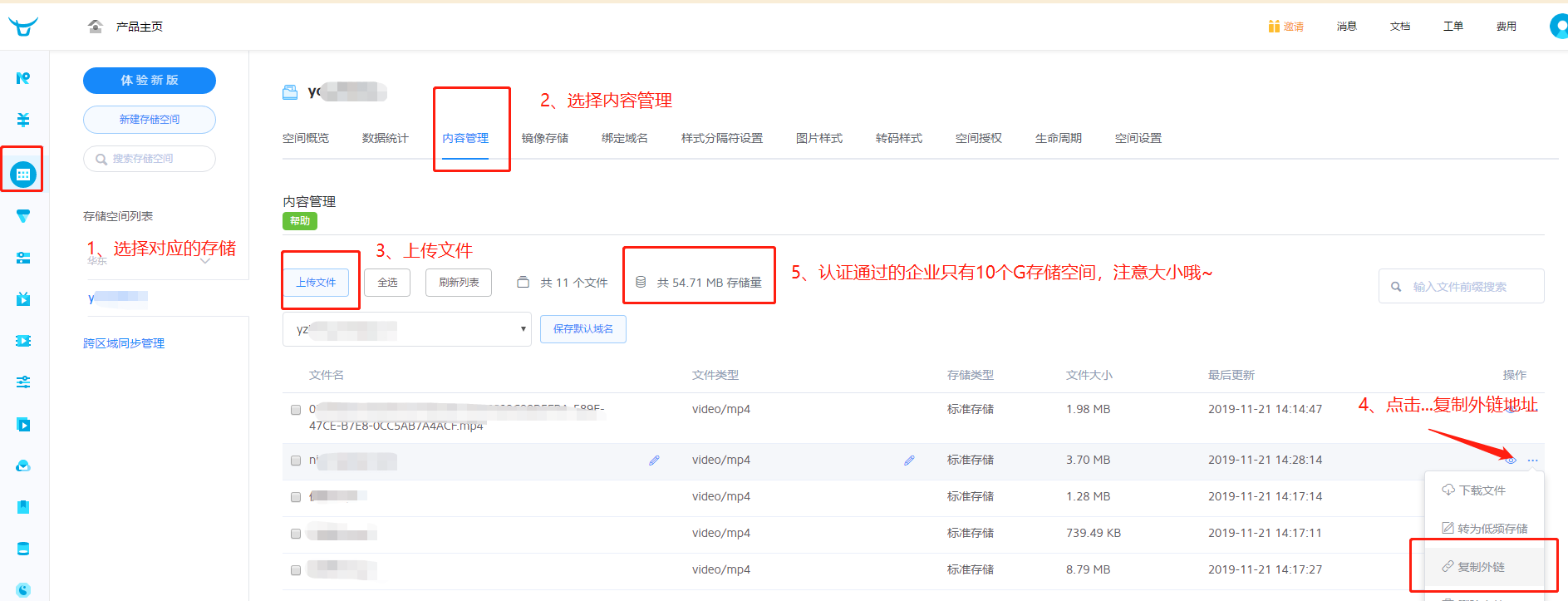Image resolution: width=1568 pixels, height=601 pixels.
Task: Click the pencil icon after the 3.70 MB file name
Action: [x=654, y=460]
